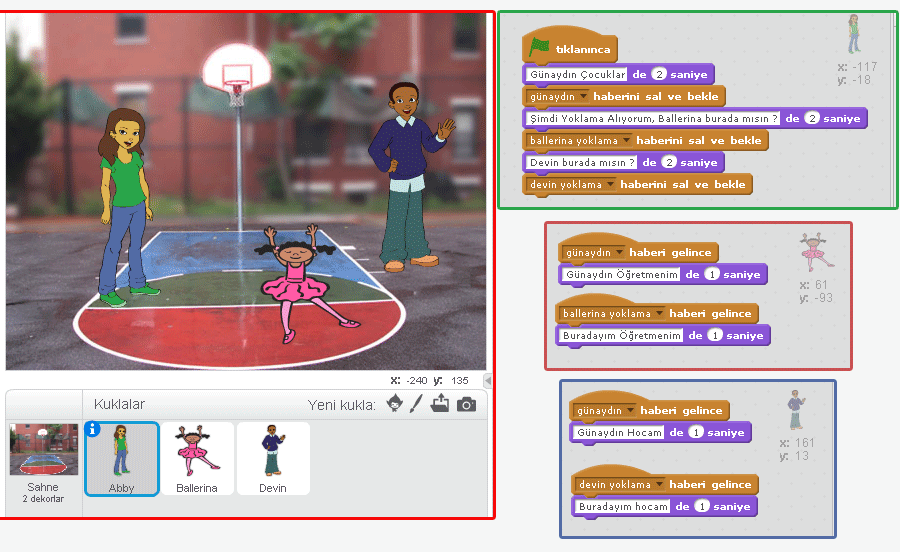Image resolution: width=900 pixels, height=552 pixels.
Task: Select the Ballerina sprite thumbnail
Action: [x=197, y=458]
